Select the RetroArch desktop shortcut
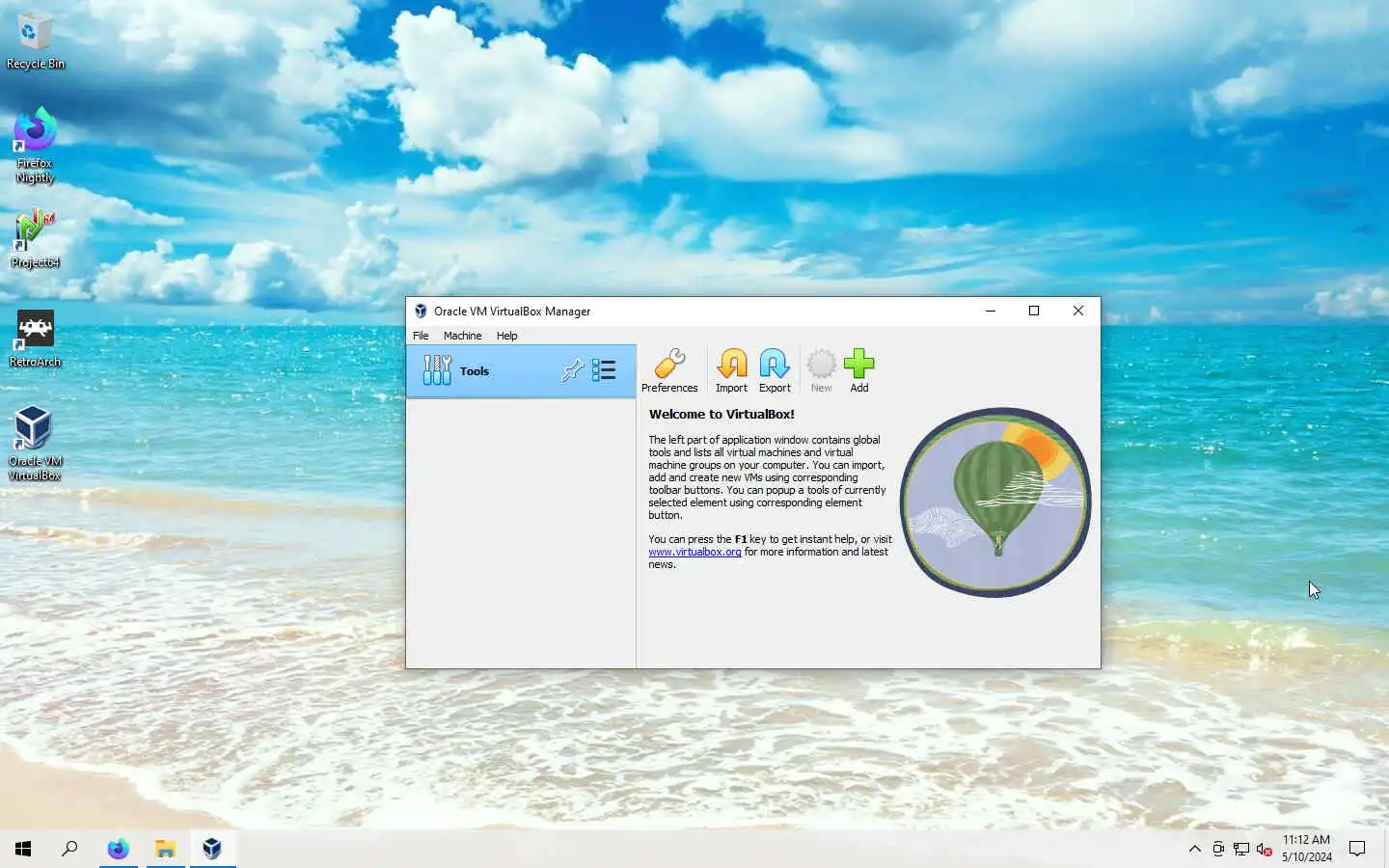Image resolution: width=1389 pixels, height=868 pixels. [x=35, y=338]
